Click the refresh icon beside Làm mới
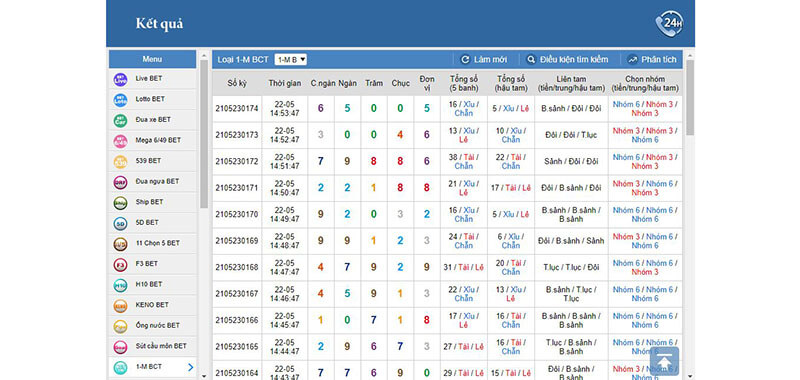 (465, 60)
